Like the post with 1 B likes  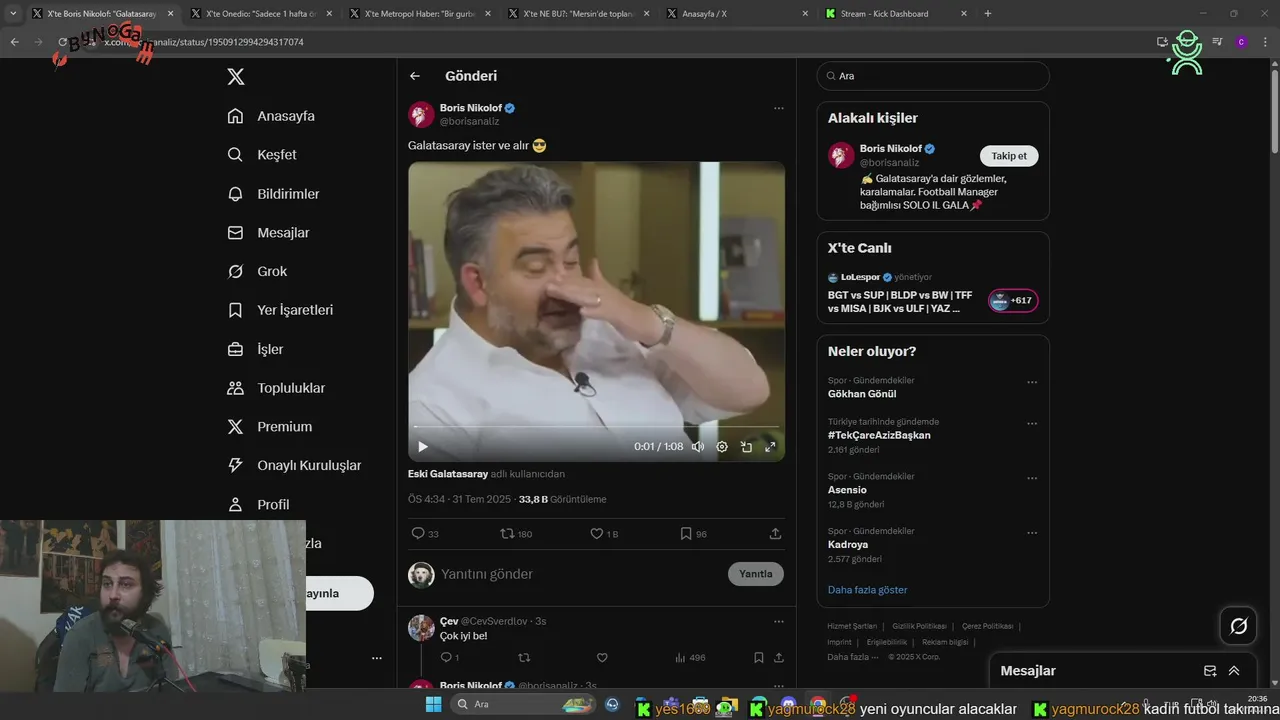click(604, 534)
